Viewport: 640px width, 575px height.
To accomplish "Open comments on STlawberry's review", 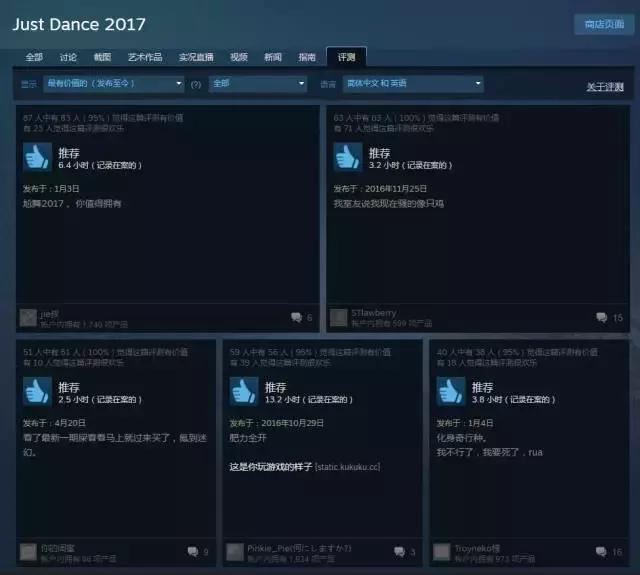I will pyautogui.click(x=609, y=317).
